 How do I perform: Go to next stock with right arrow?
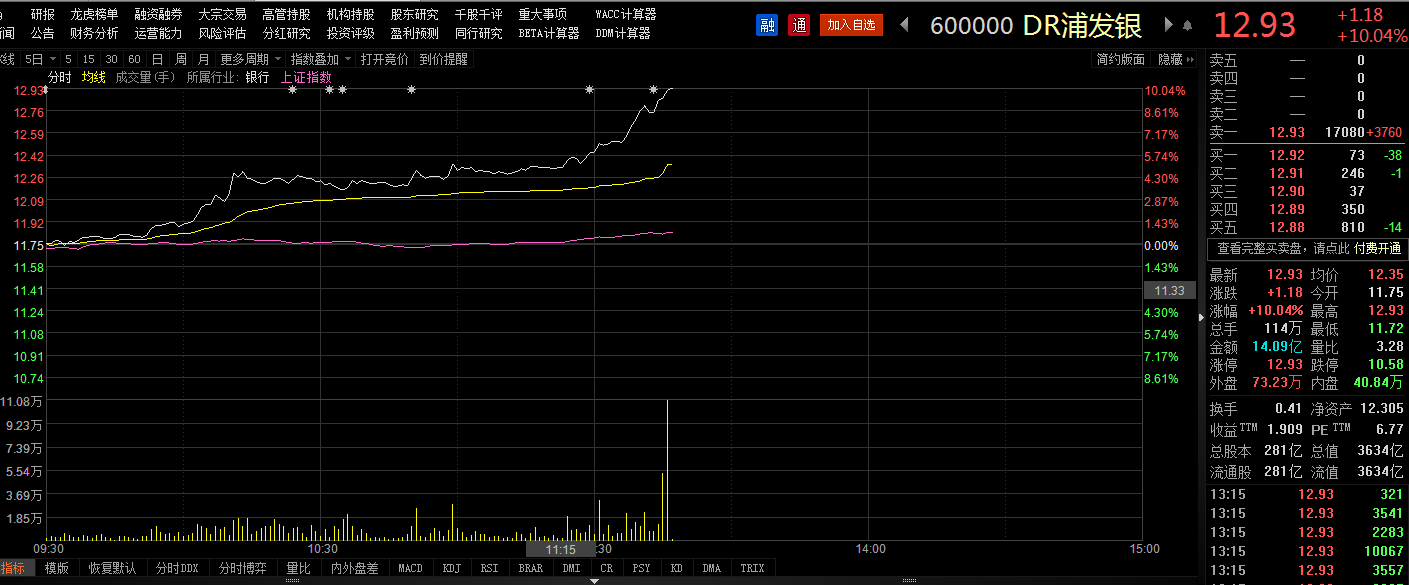1166,25
